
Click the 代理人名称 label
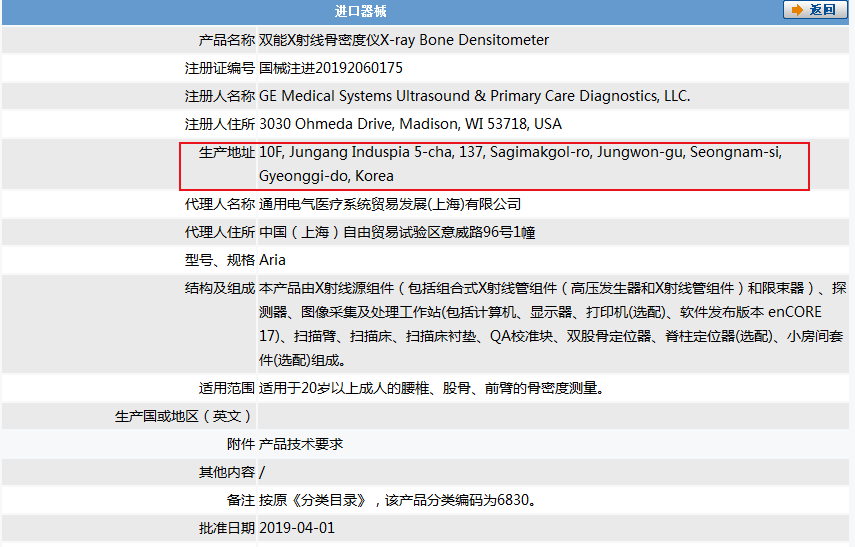point(220,204)
